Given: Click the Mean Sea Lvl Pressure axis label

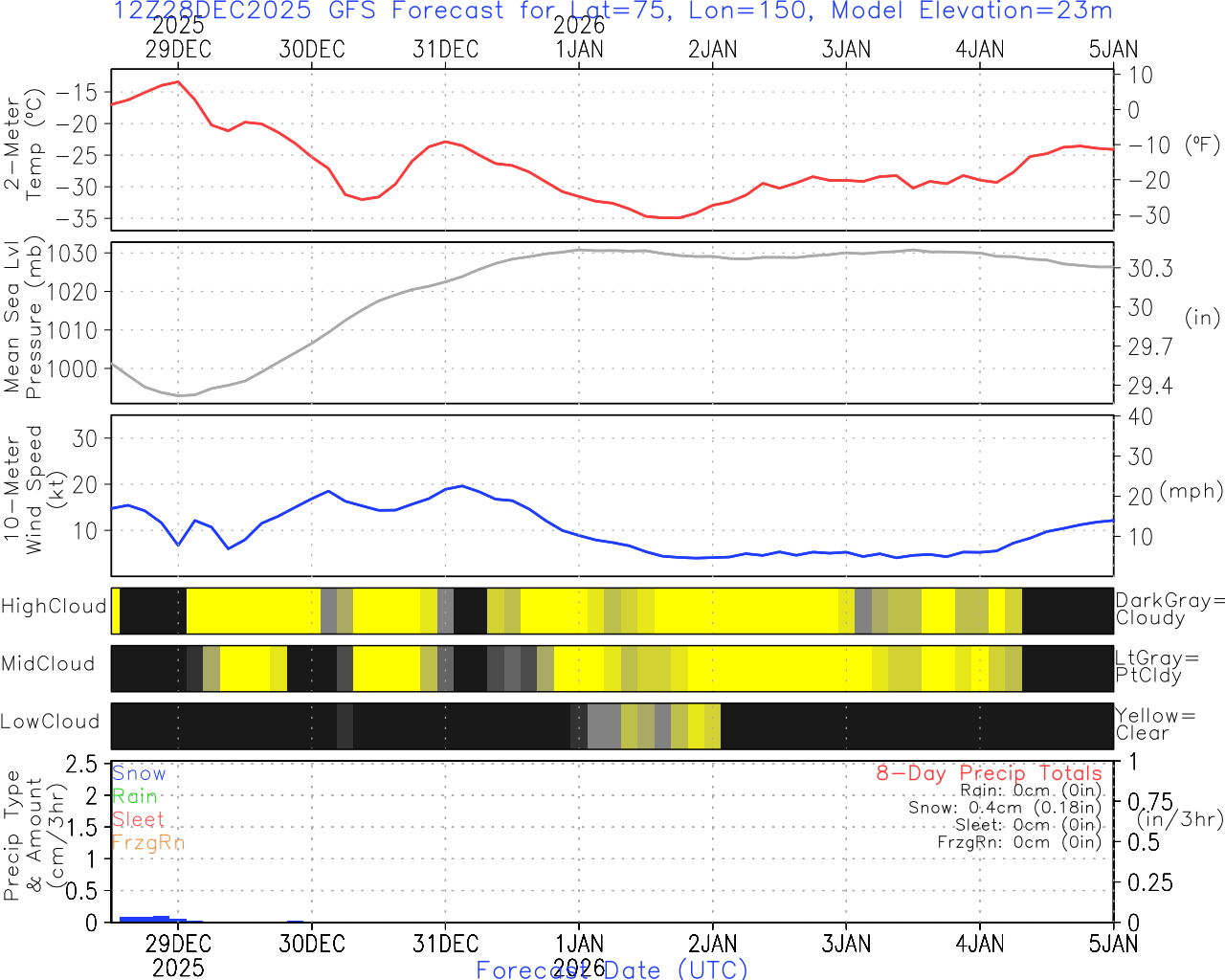Looking at the screenshot, I should point(24,319).
